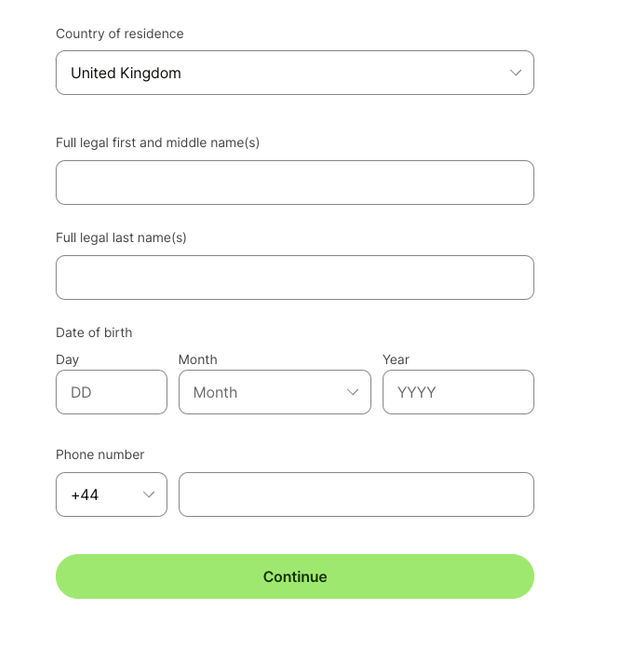Click the chevron arrow in the Month selector
This screenshot has width=618, height=650.
pos(353,393)
